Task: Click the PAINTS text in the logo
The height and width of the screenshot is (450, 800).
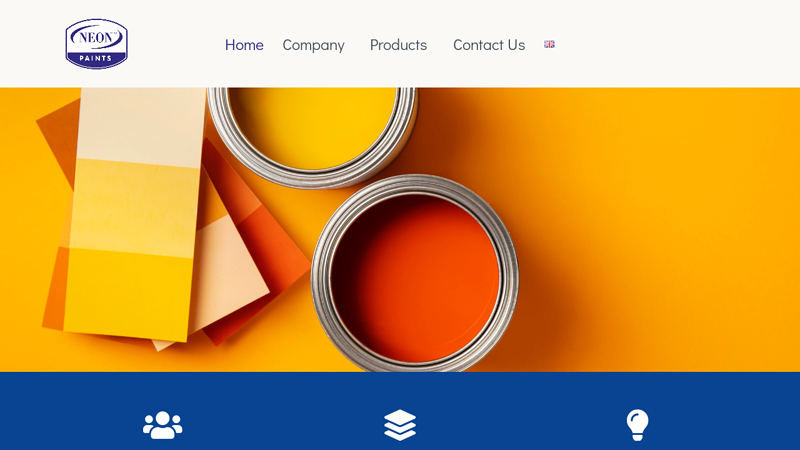Action: 95,59
